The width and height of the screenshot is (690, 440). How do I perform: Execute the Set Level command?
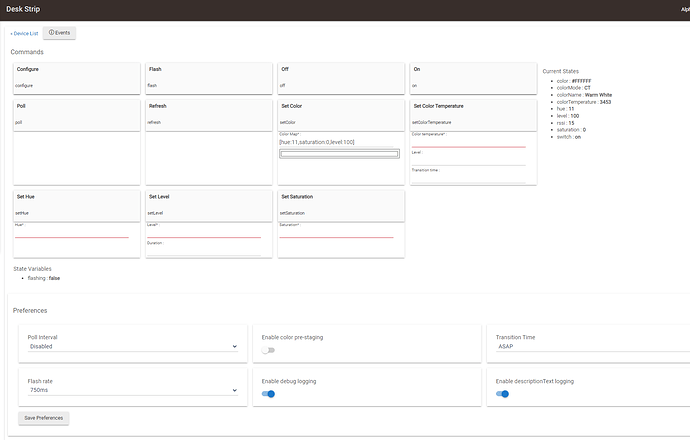coord(209,206)
